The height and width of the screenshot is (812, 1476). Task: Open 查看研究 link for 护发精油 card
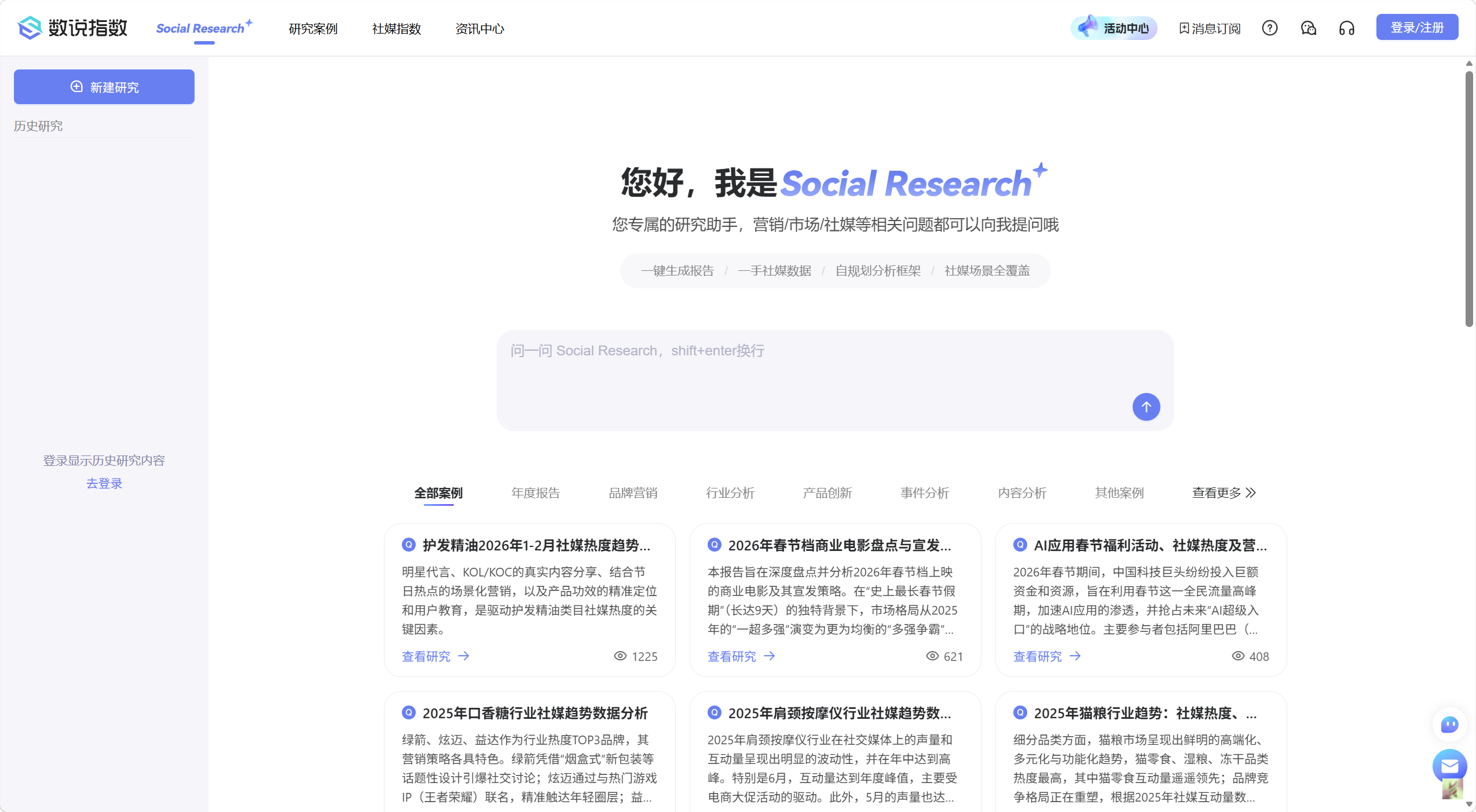[435, 656]
